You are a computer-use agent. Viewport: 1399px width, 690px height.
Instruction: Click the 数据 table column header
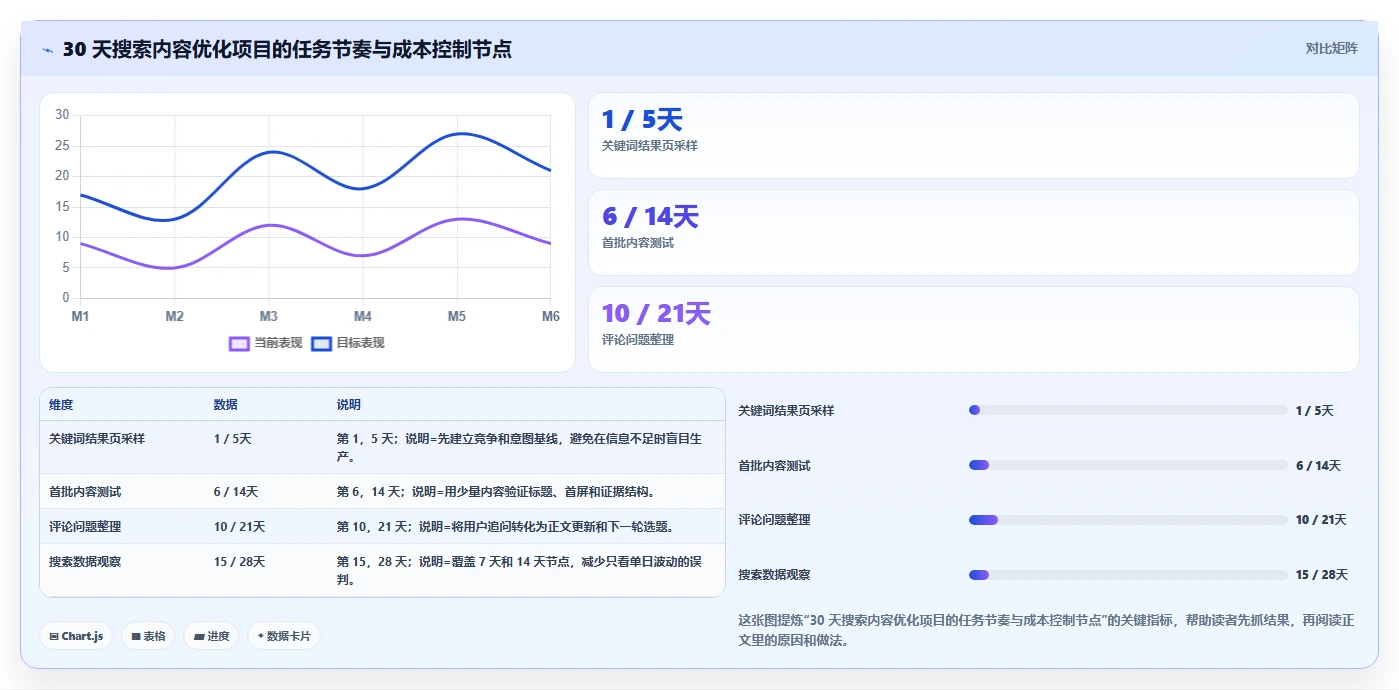coord(225,405)
